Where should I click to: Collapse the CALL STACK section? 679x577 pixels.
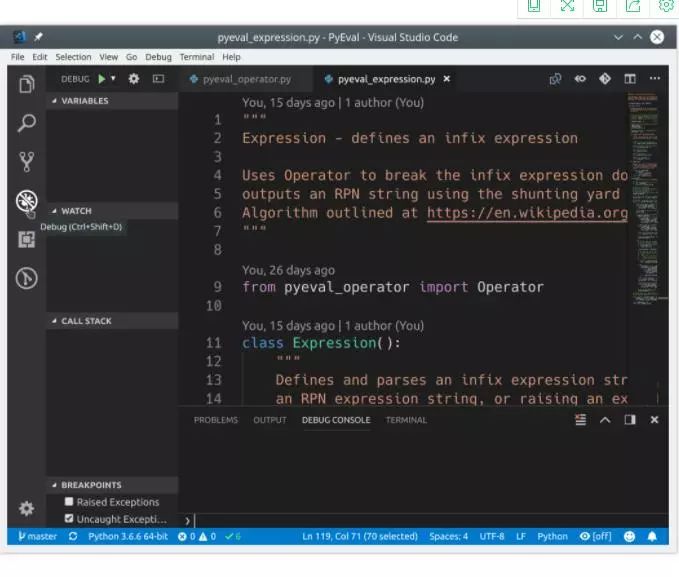coord(112,321)
